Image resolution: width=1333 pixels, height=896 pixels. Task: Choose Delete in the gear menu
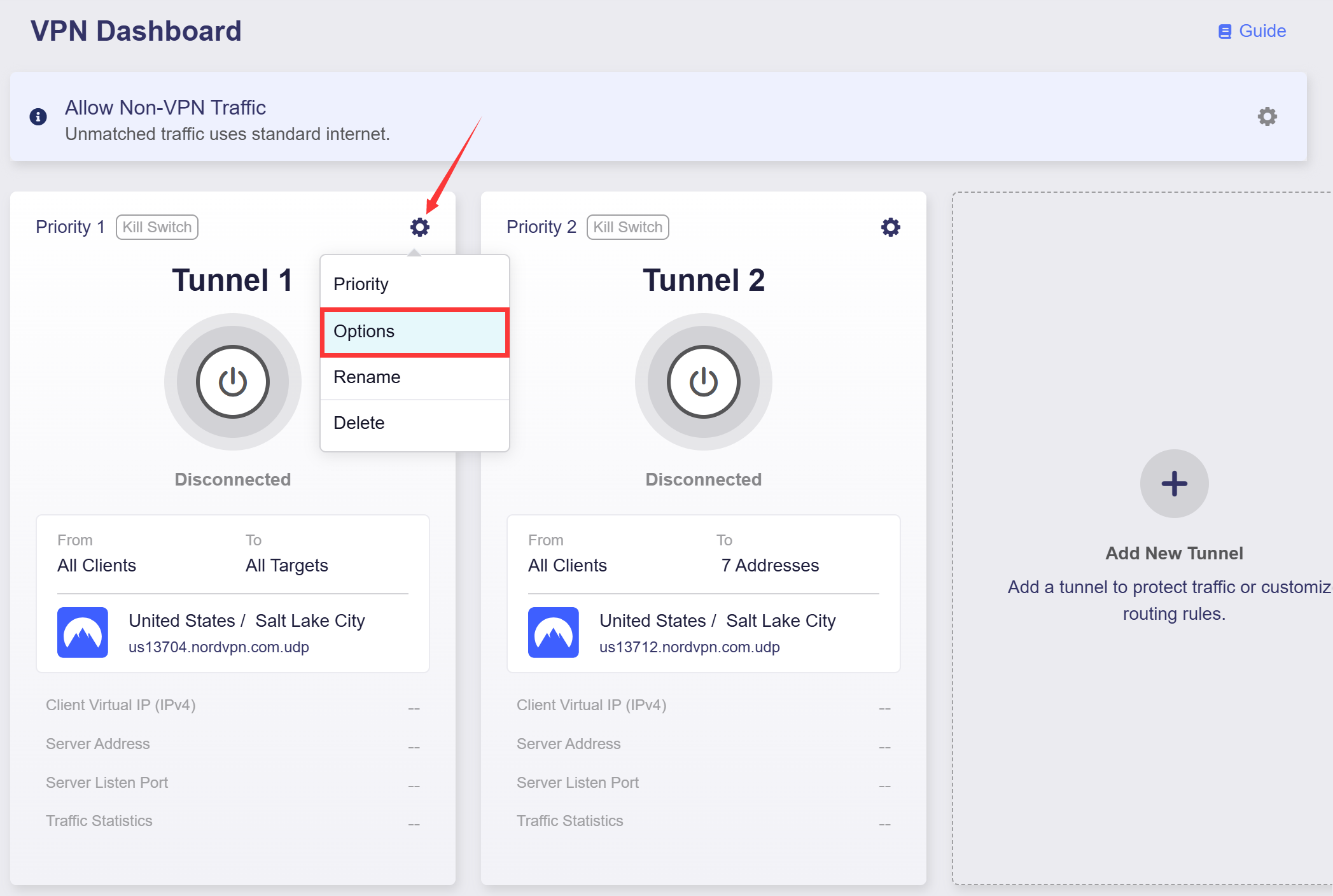tap(415, 423)
